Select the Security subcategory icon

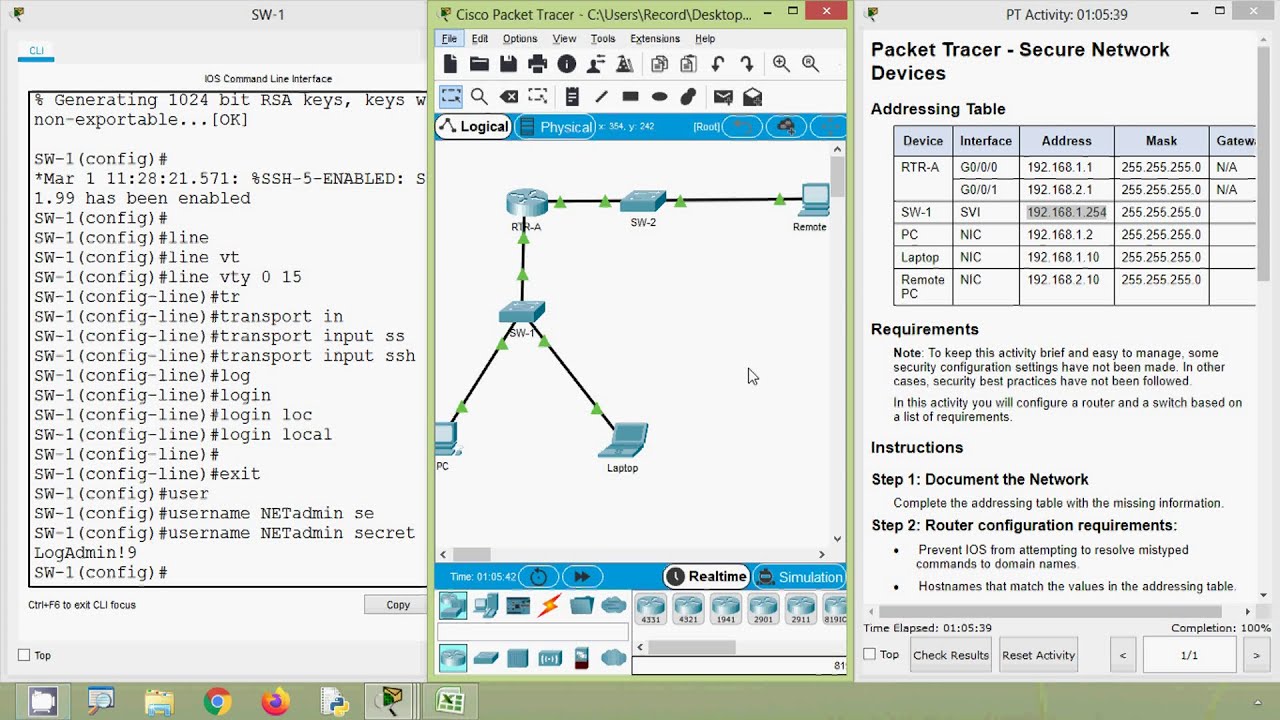[x=582, y=658]
